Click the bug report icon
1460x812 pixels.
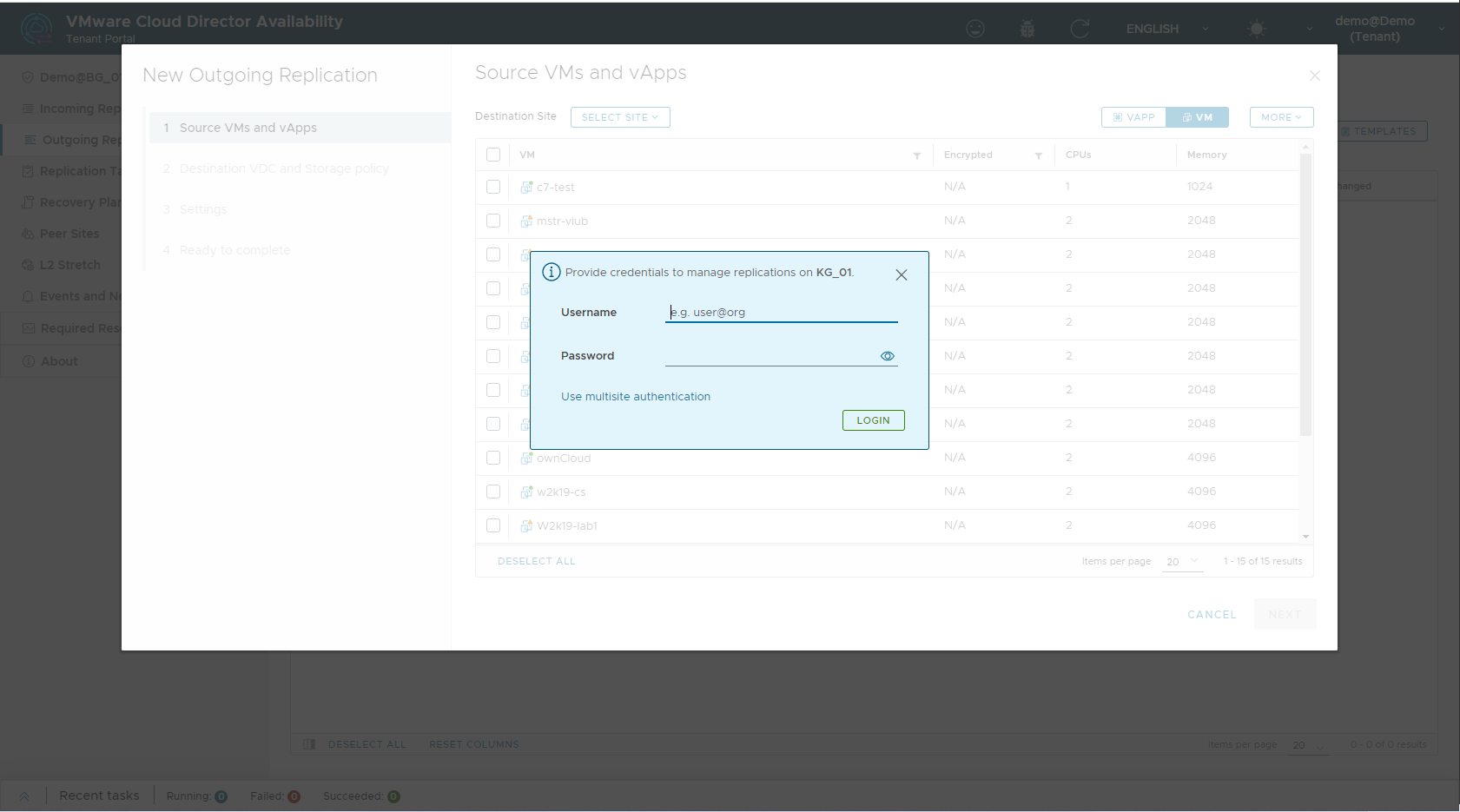click(1027, 29)
